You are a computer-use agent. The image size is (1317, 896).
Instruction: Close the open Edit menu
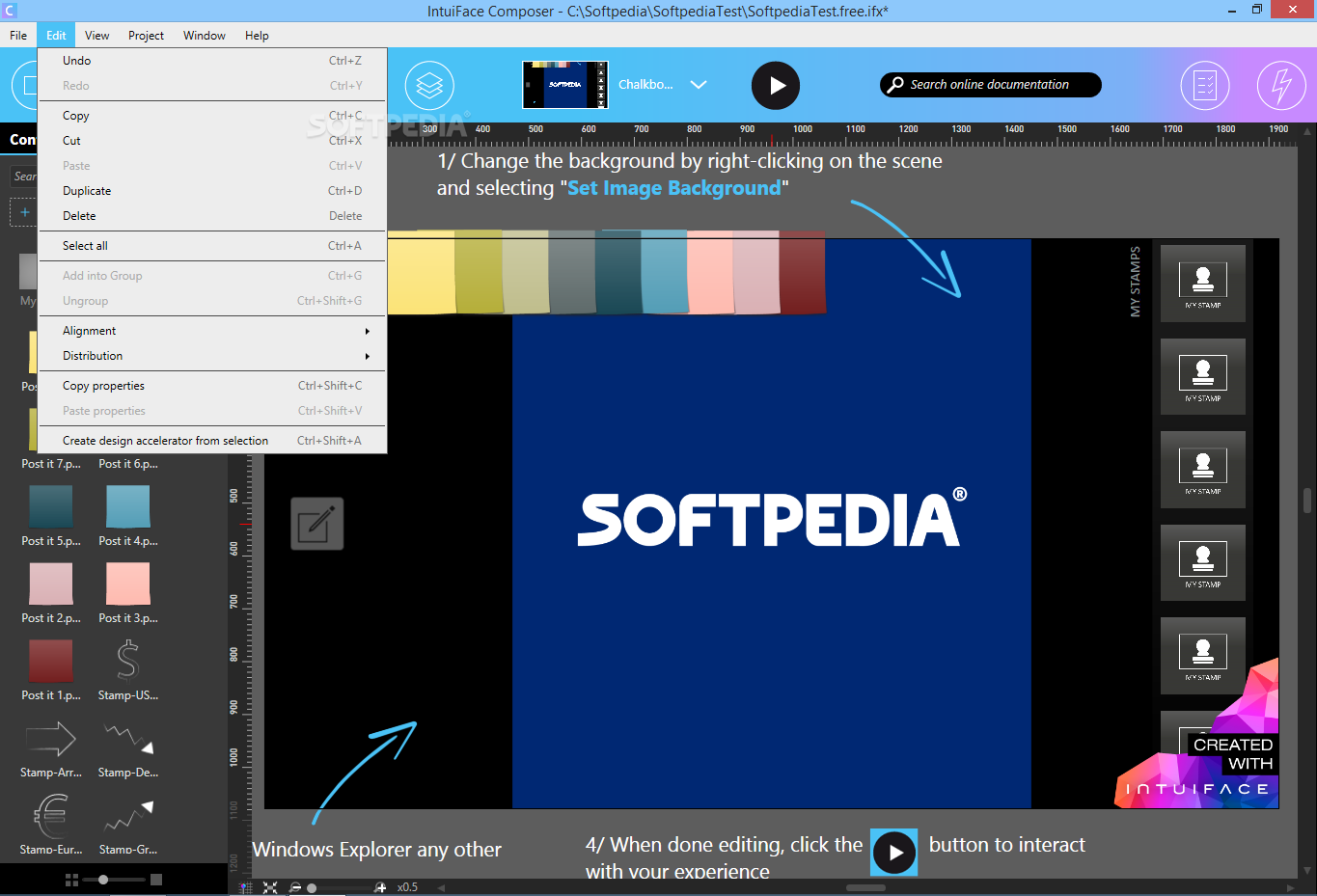point(56,36)
